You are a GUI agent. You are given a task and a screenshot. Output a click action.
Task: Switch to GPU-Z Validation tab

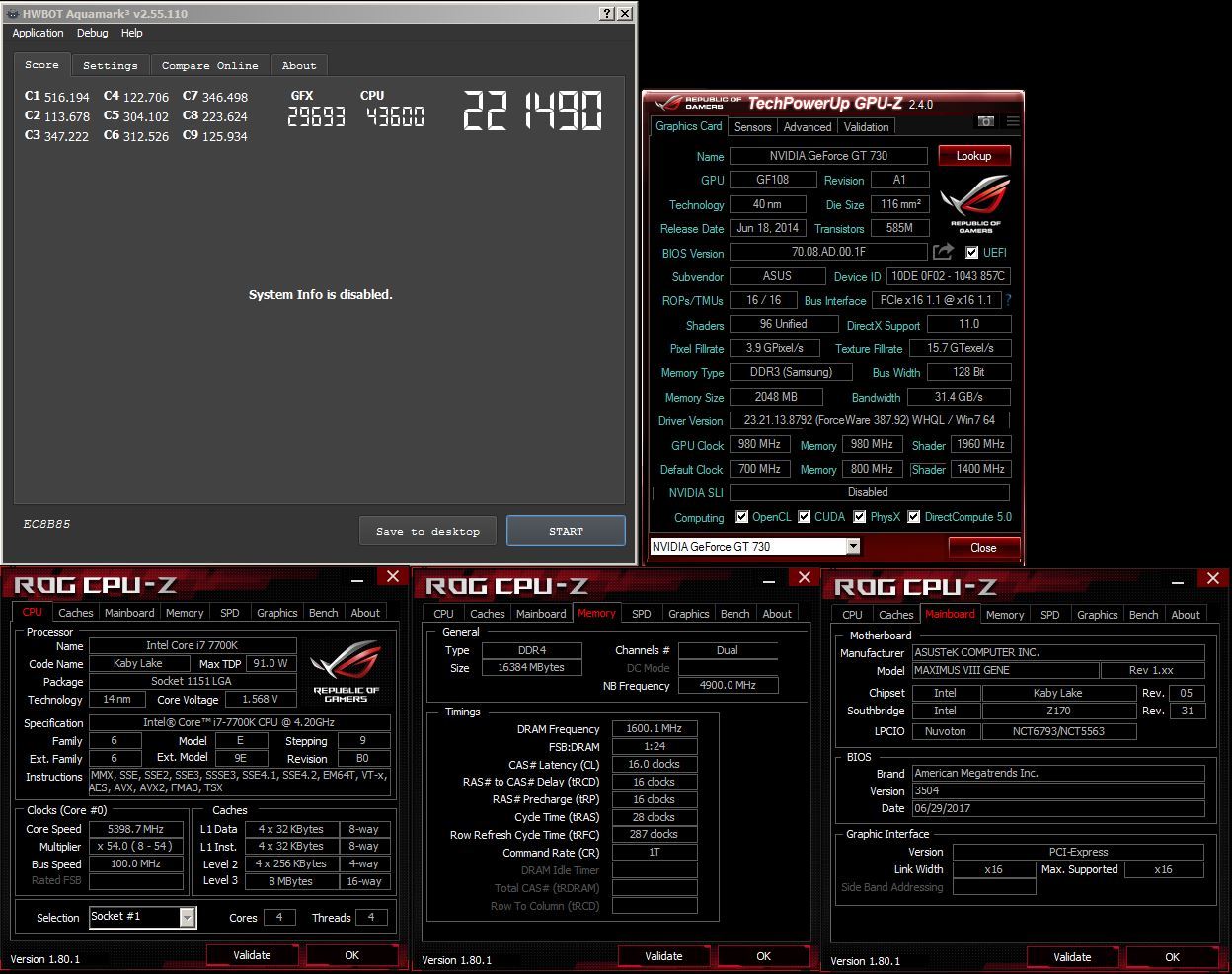(x=866, y=127)
